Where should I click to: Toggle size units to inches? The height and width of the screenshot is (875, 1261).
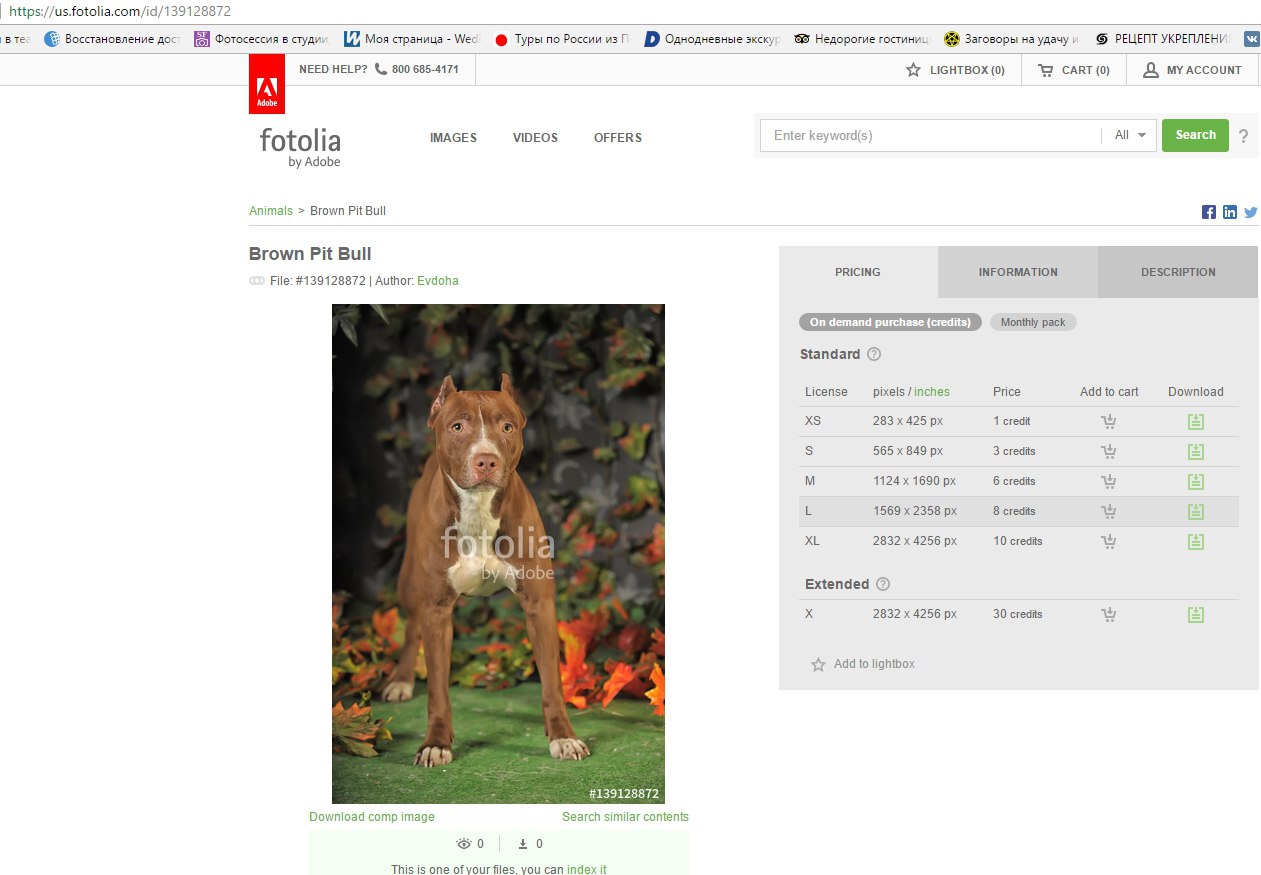click(932, 392)
